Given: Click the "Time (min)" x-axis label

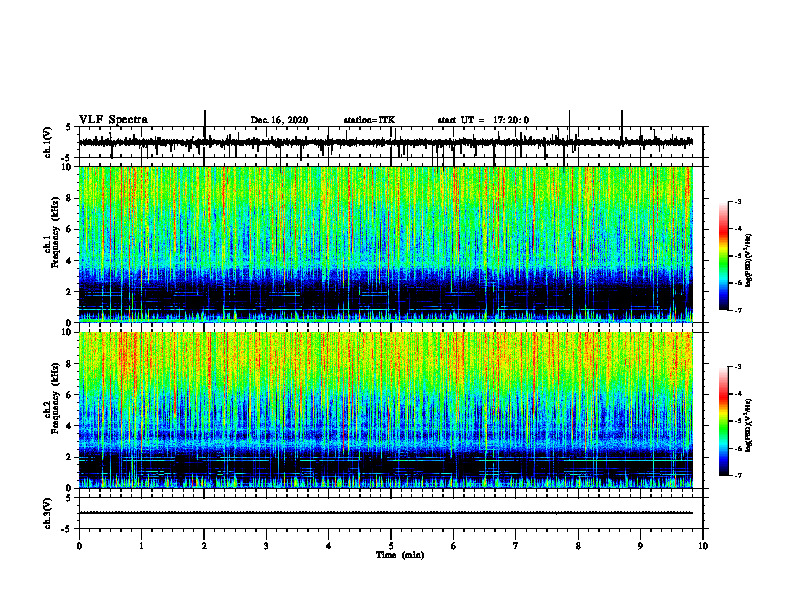Looking at the screenshot, I should click(x=400, y=555).
